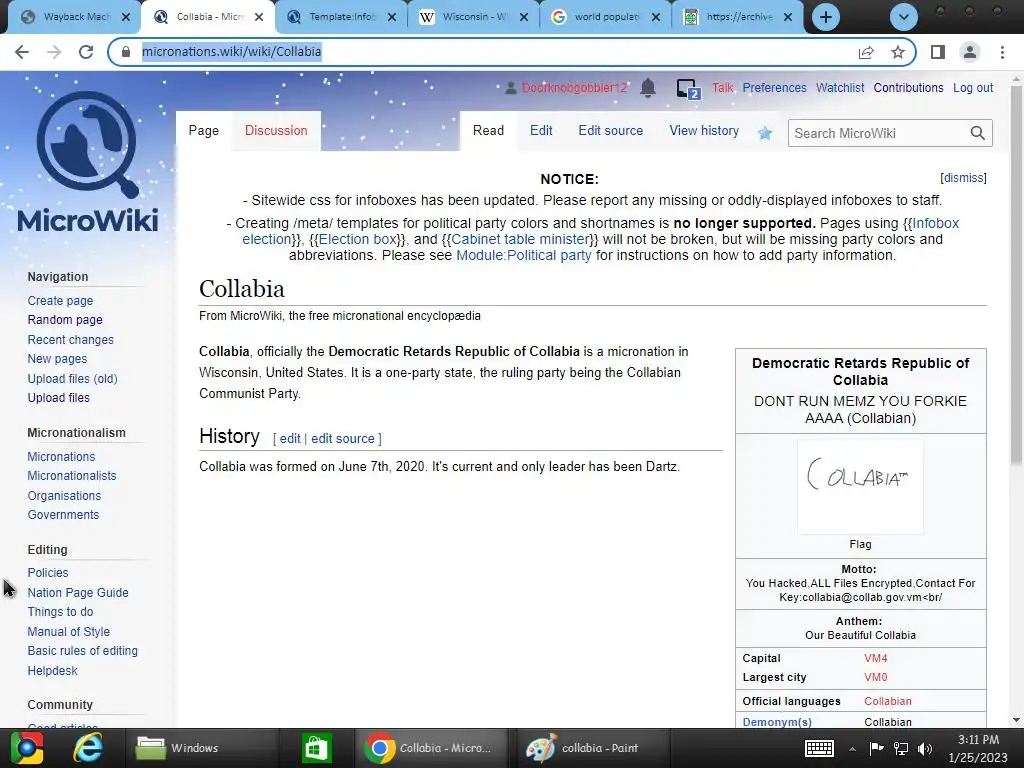Viewport: 1024px width, 768px height.
Task: Select the Edit tab
Action: point(541,131)
